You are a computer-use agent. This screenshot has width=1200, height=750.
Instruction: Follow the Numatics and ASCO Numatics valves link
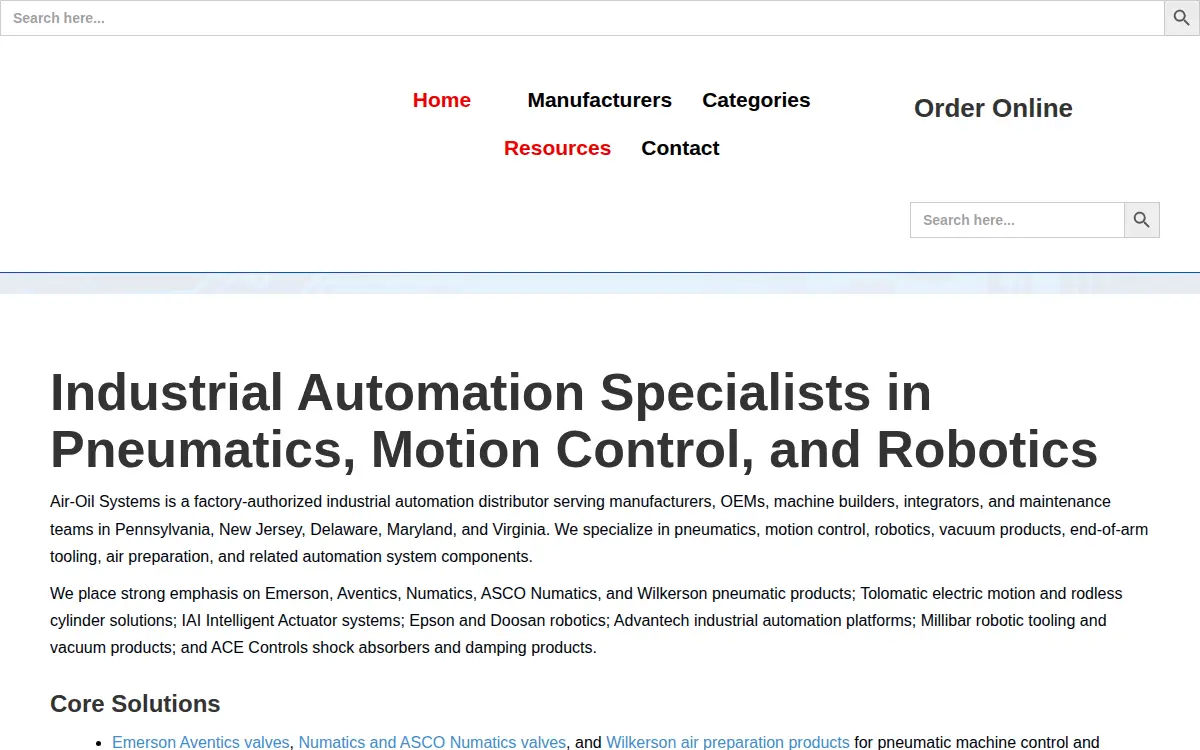(433, 742)
